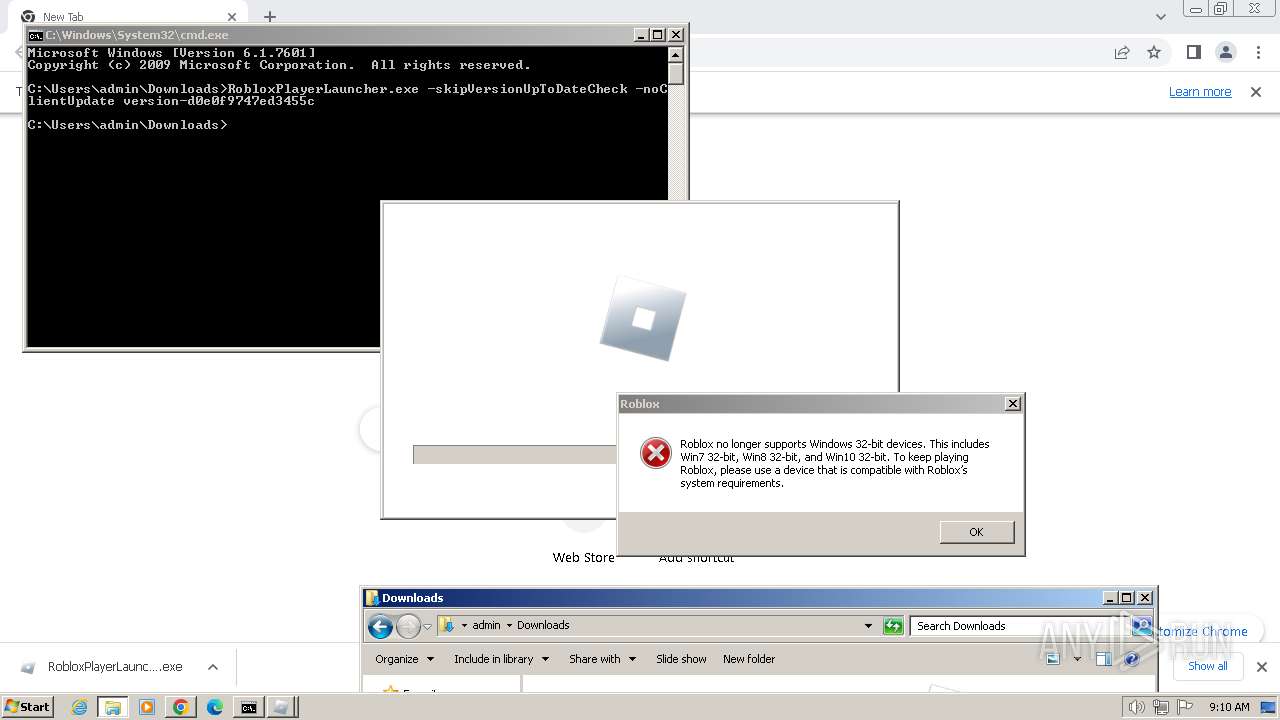Screen dimensions: 1280x720
Task: Open the Windows Start menu
Action: tap(27, 707)
